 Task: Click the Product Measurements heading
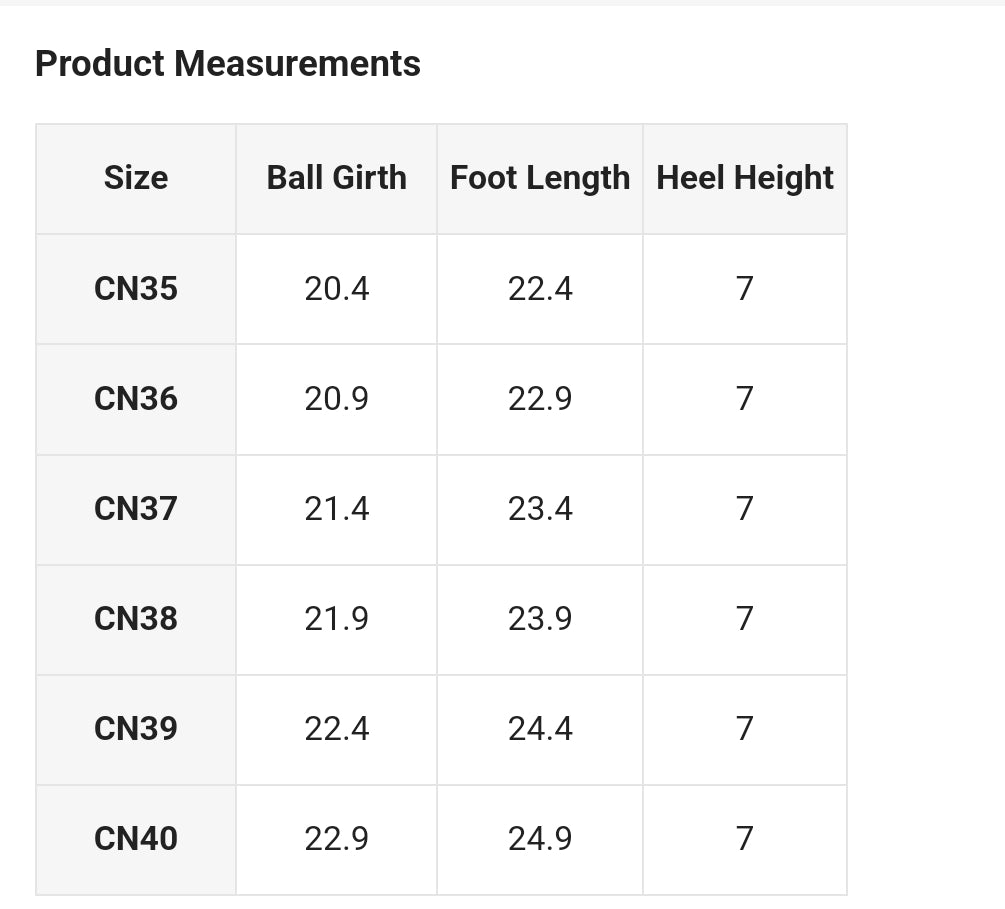[x=228, y=64]
